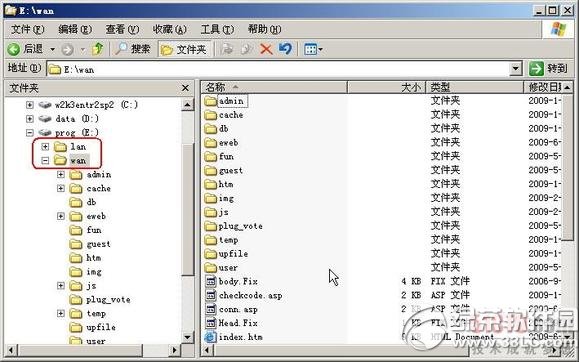Open the 工具(T) menu

click(x=217, y=29)
